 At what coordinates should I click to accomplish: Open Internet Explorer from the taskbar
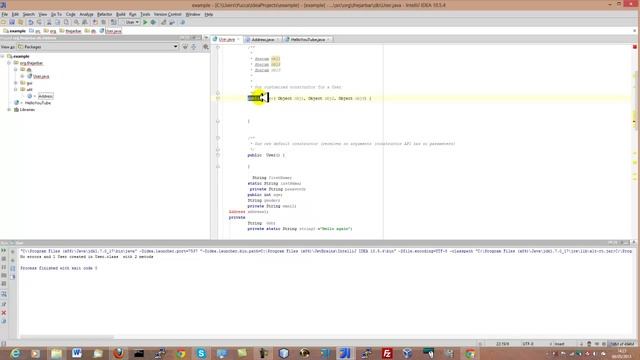[x=15, y=353]
